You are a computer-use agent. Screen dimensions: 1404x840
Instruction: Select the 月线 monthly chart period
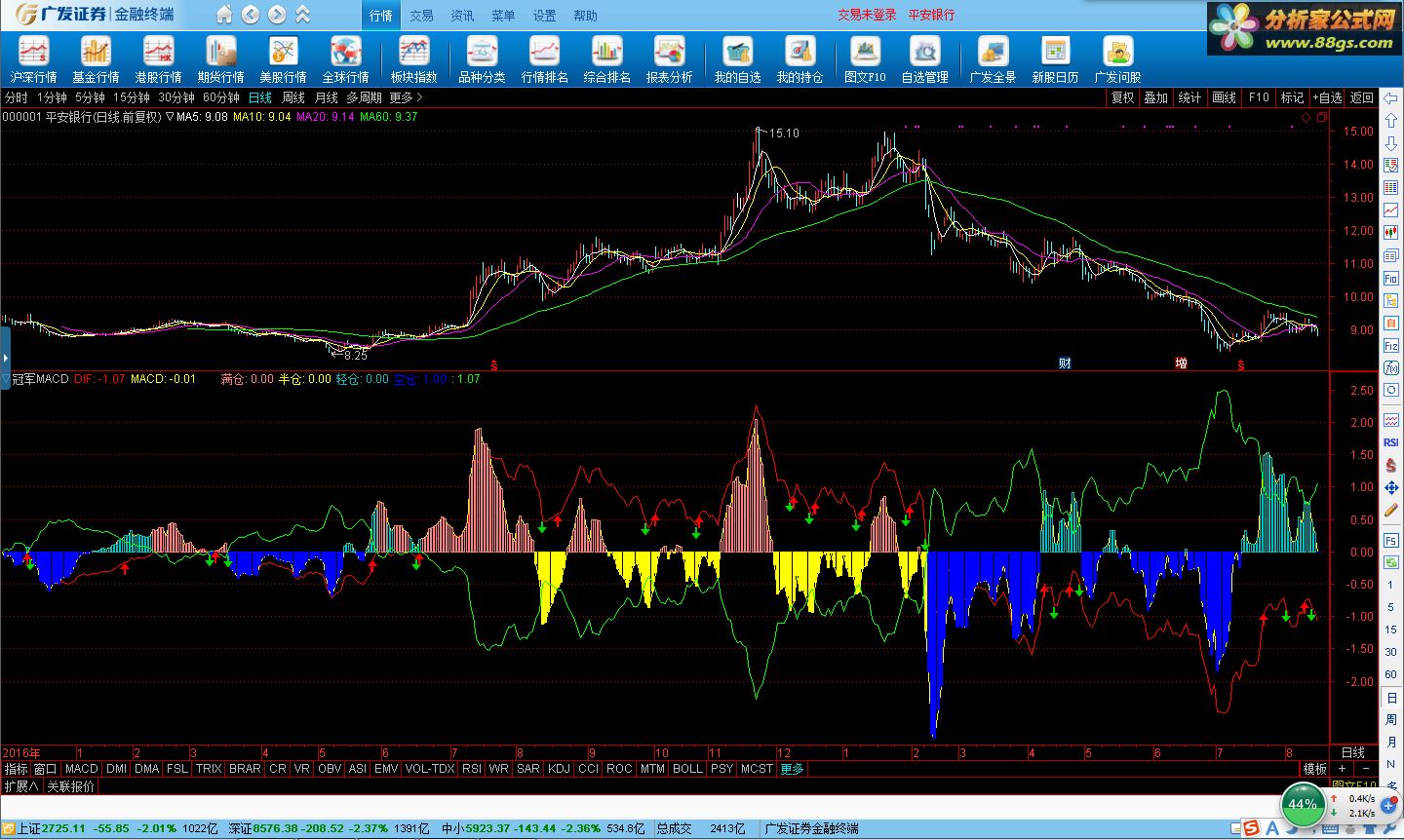pos(326,97)
